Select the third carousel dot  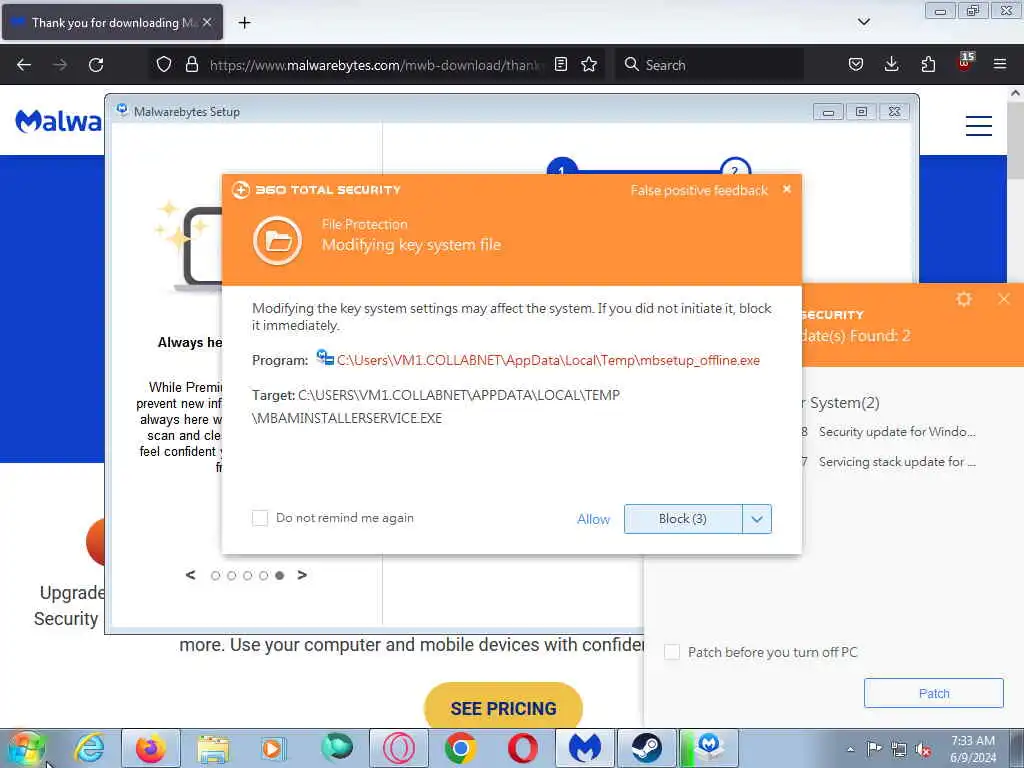tap(248, 575)
